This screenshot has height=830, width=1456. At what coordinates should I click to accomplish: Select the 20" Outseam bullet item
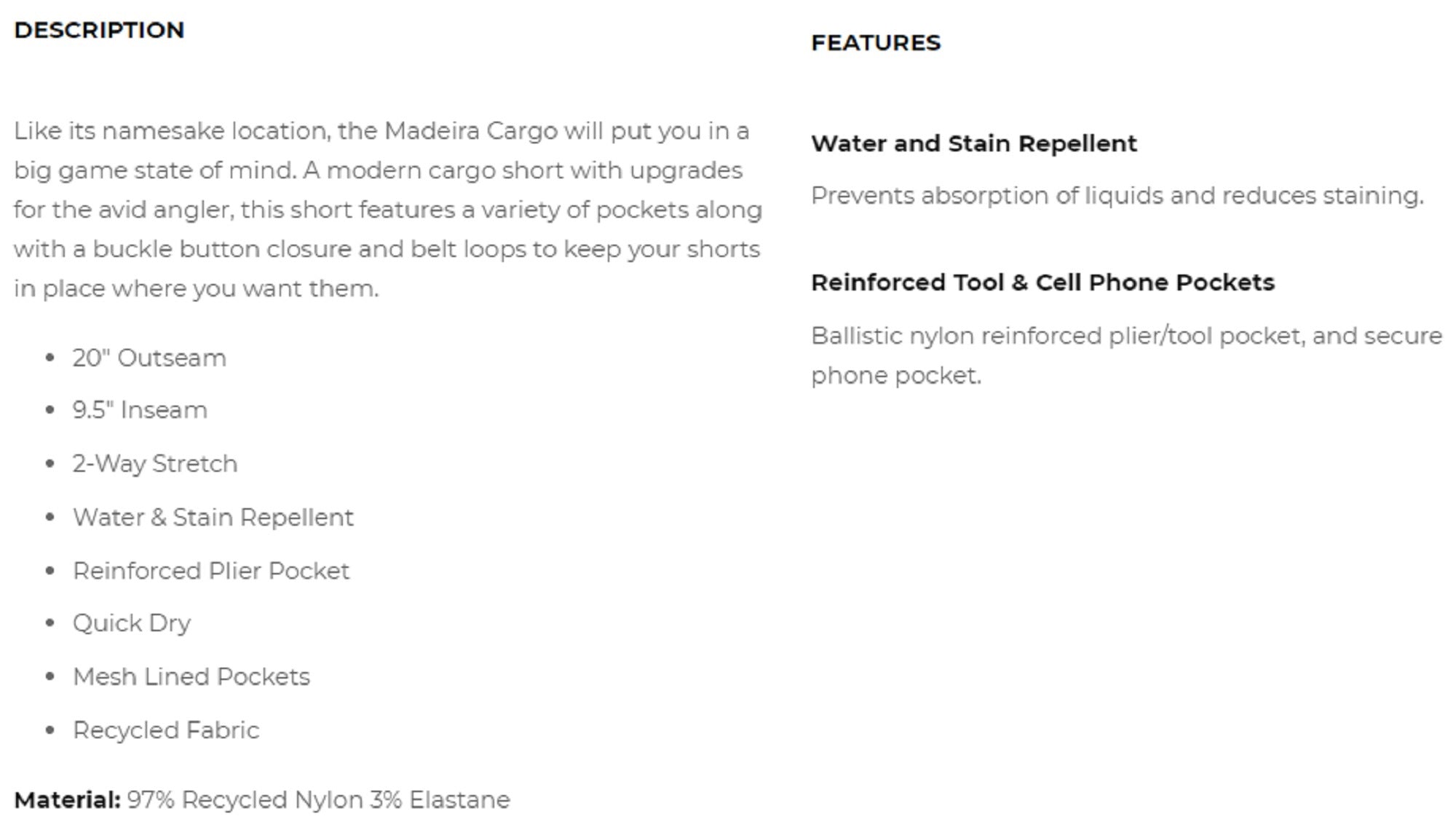(x=149, y=358)
